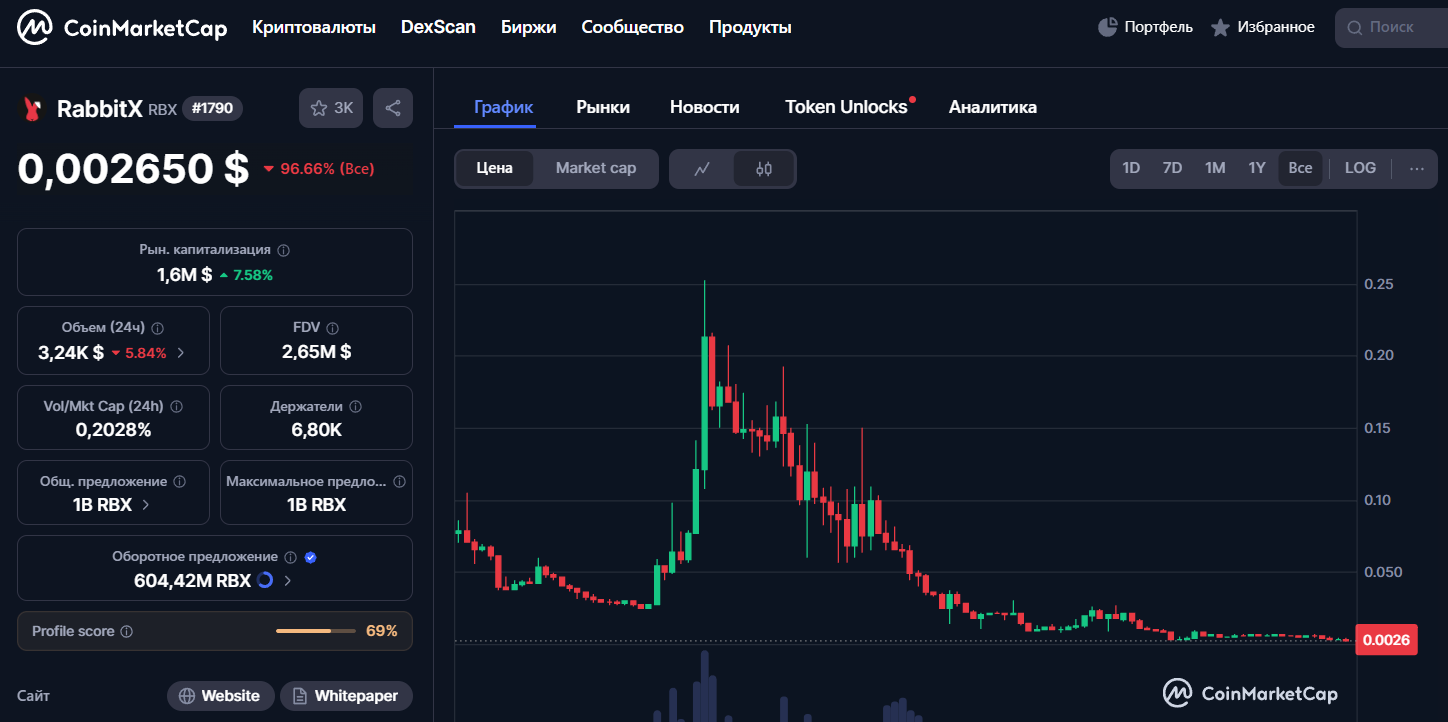Click the 2,65M $ FDV value

click(x=316, y=352)
